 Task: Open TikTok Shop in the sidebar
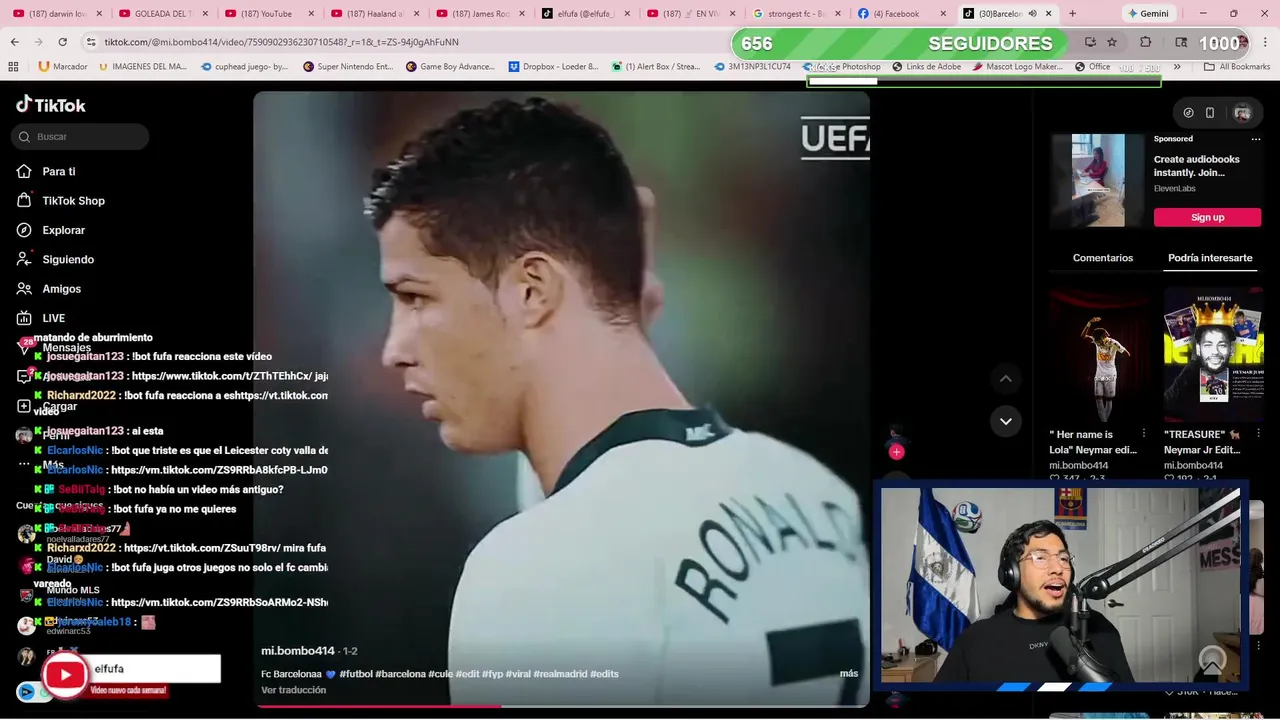pyautogui.click(x=73, y=201)
